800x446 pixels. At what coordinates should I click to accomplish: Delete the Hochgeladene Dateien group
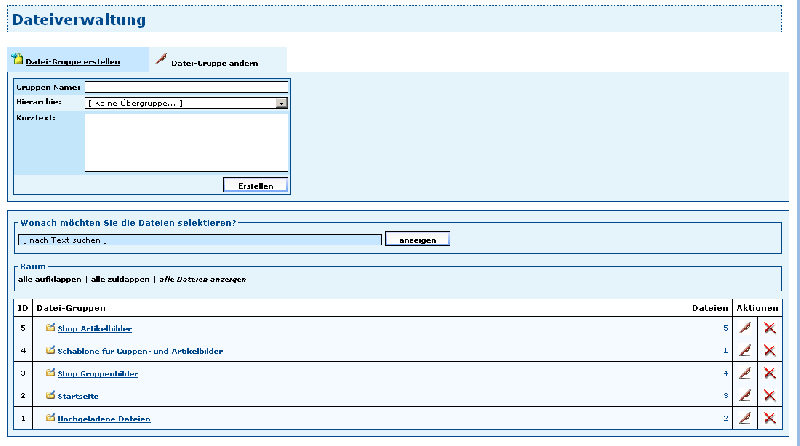click(769, 418)
